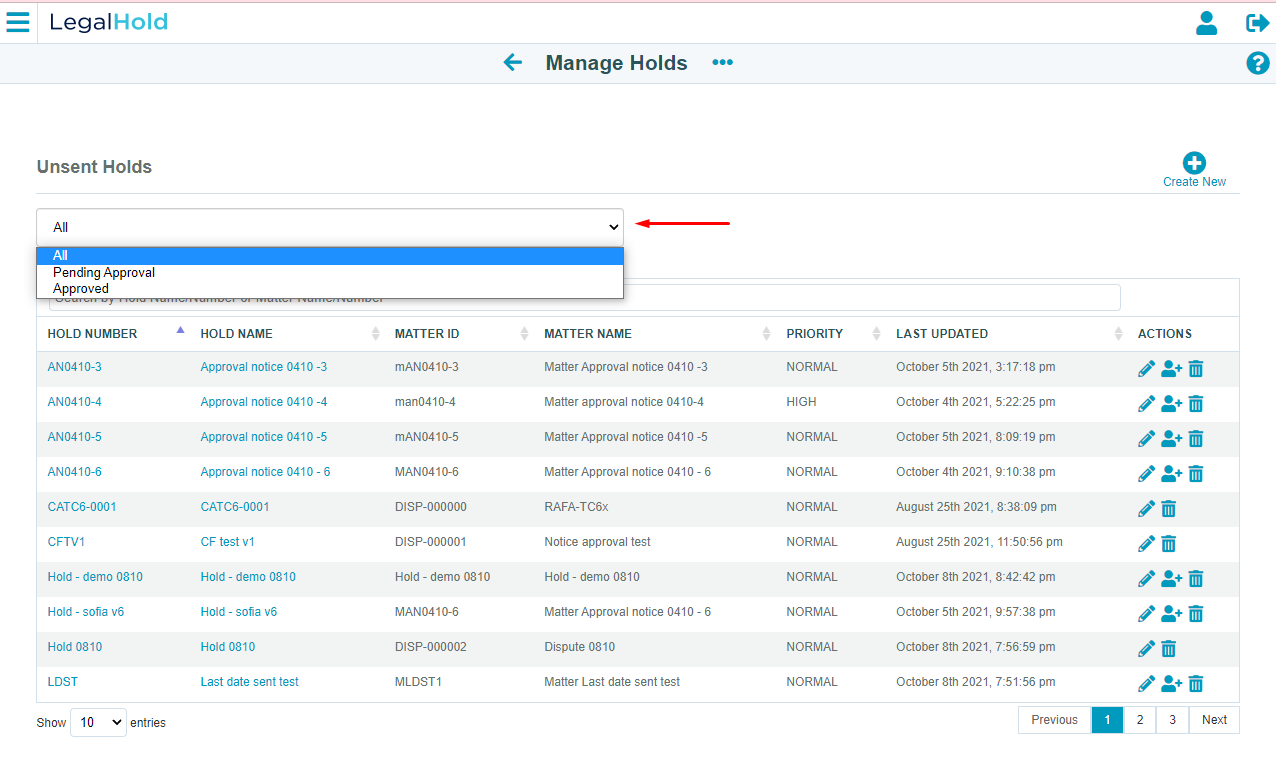
Task: Go to page 3 of results
Action: click(x=1172, y=720)
